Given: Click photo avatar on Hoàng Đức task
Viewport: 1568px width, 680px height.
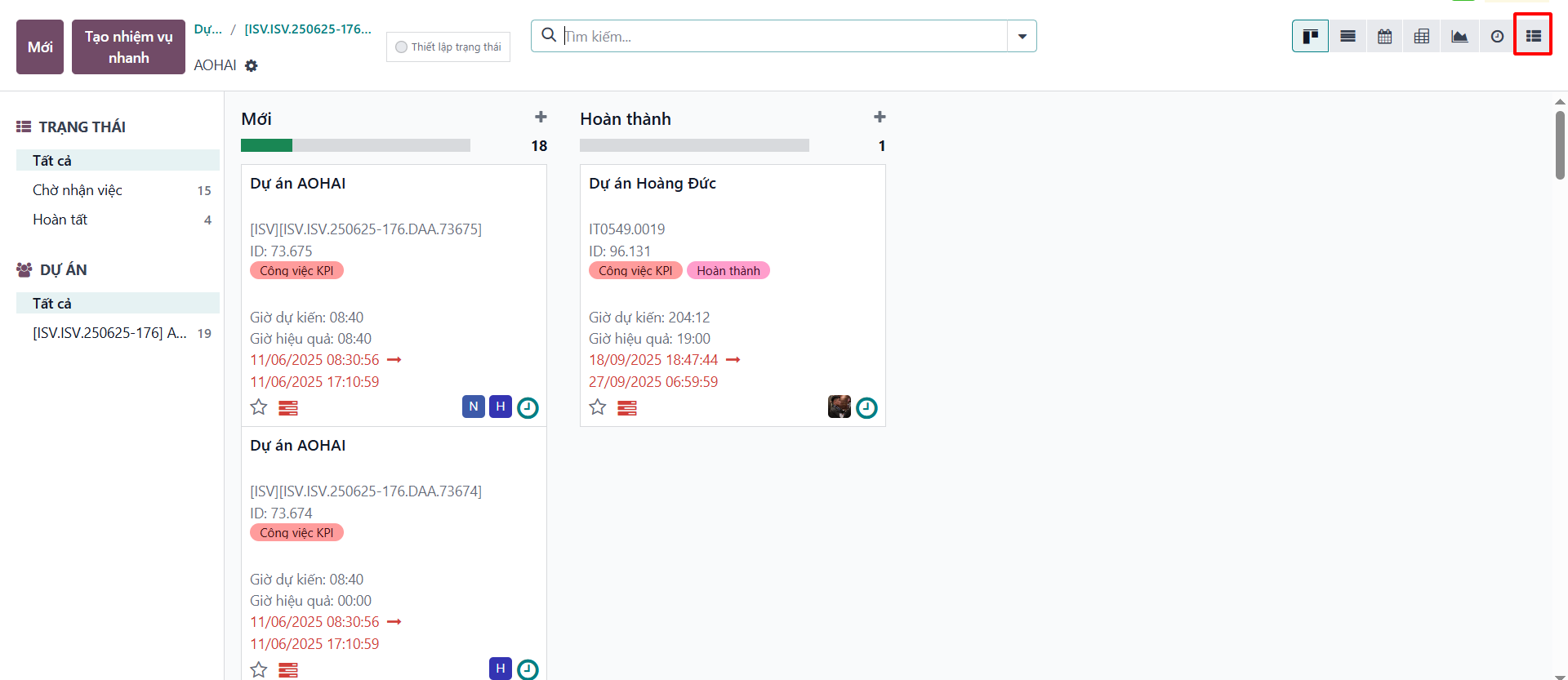Looking at the screenshot, I should tap(840, 407).
